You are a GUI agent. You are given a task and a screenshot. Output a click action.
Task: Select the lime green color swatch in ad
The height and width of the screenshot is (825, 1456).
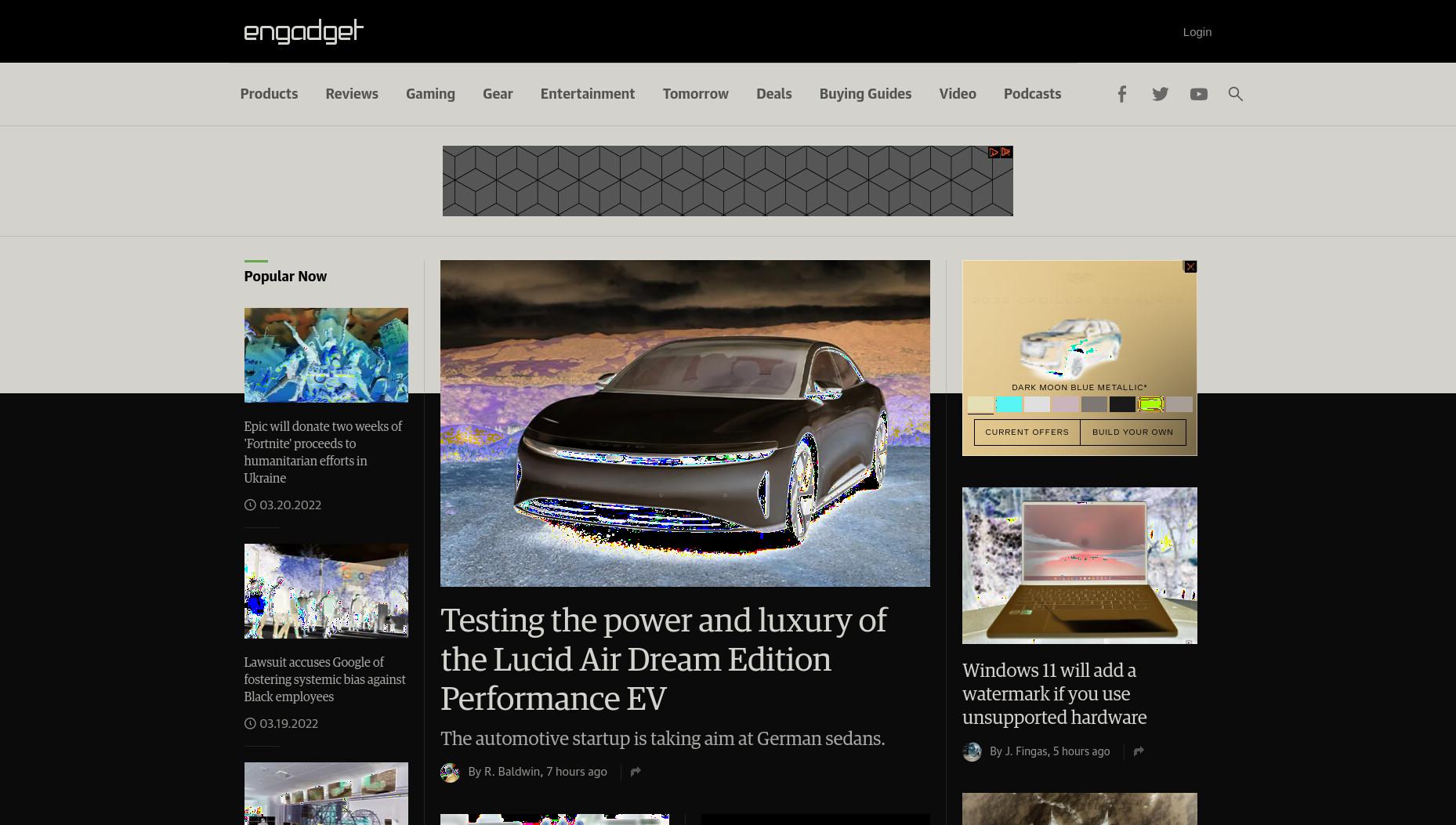(x=1150, y=404)
